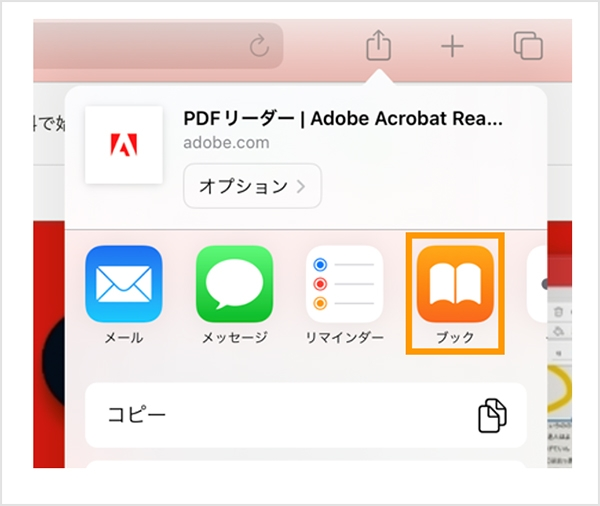Open the オプション options button
Screen dimensions: 600x506
pos(252,186)
